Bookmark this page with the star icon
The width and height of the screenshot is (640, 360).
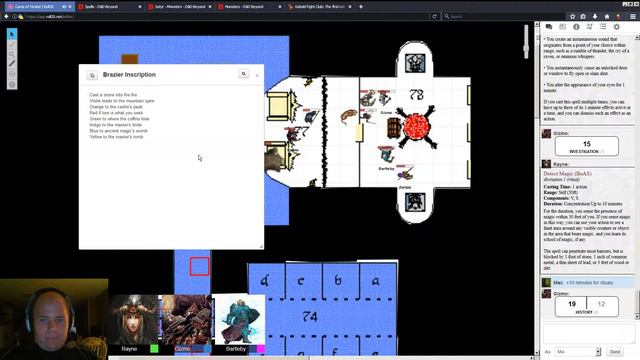572,17
